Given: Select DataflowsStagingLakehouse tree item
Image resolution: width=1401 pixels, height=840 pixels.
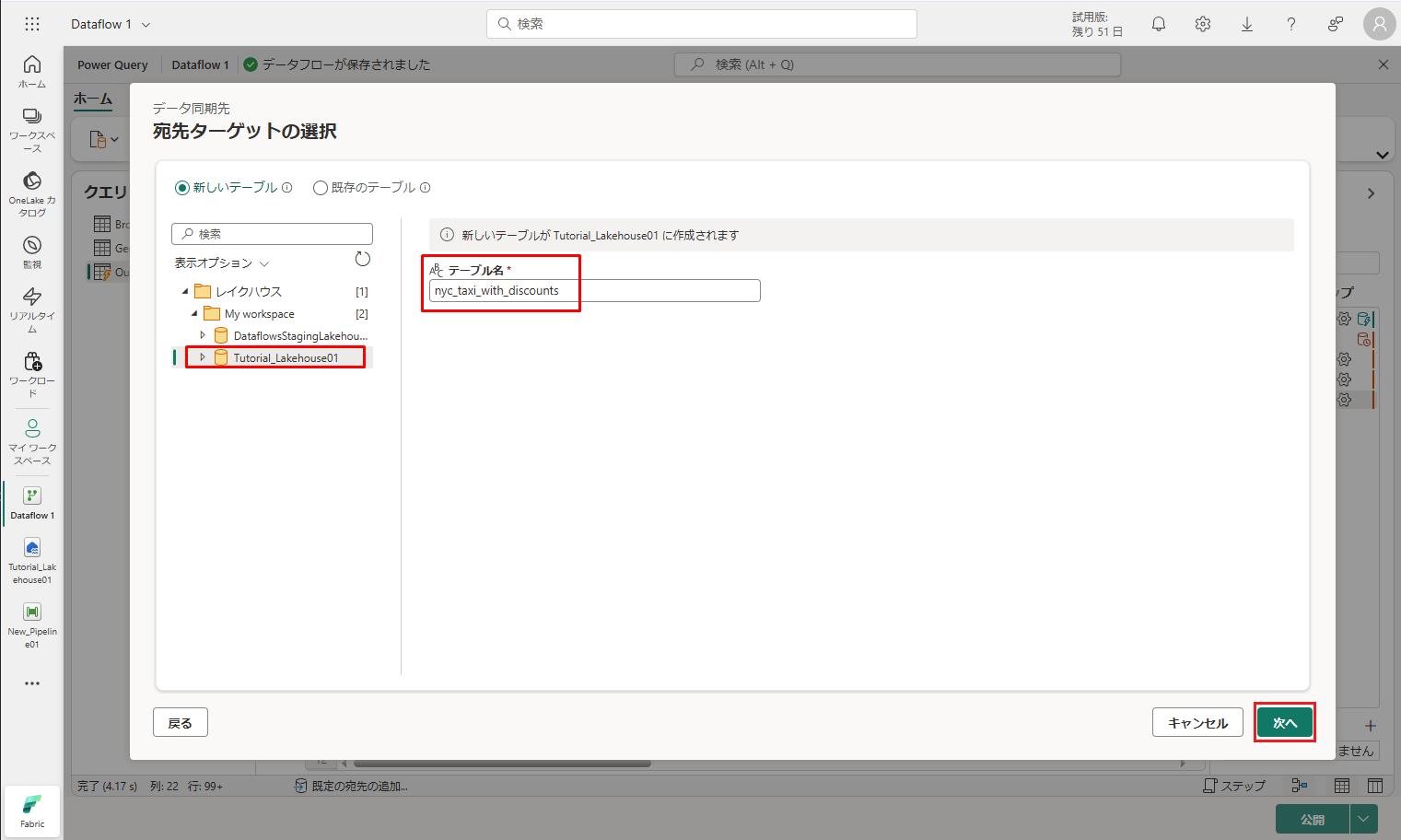Looking at the screenshot, I should 300,336.
